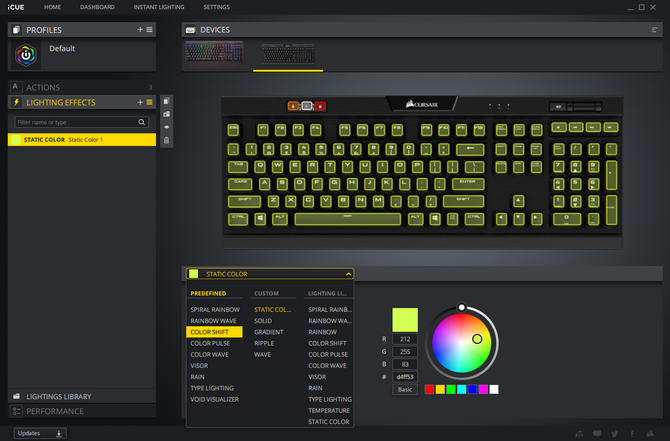The image size is (670, 441).
Task: Click the Corsair sails logo in status bar
Action: tap(650, 434)
